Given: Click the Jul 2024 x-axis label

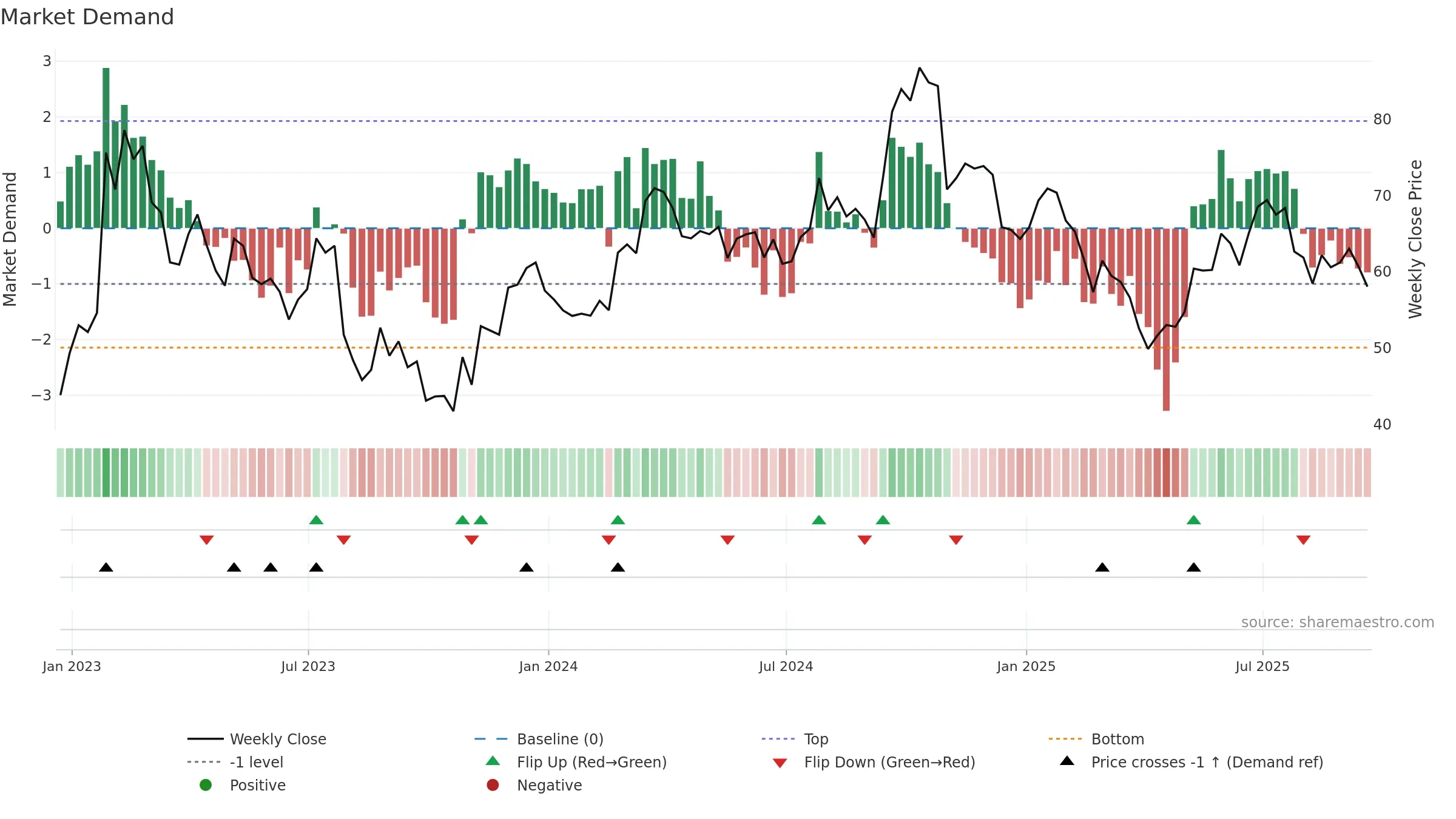Looking at the screenshot, I should [x=786, y=666].
